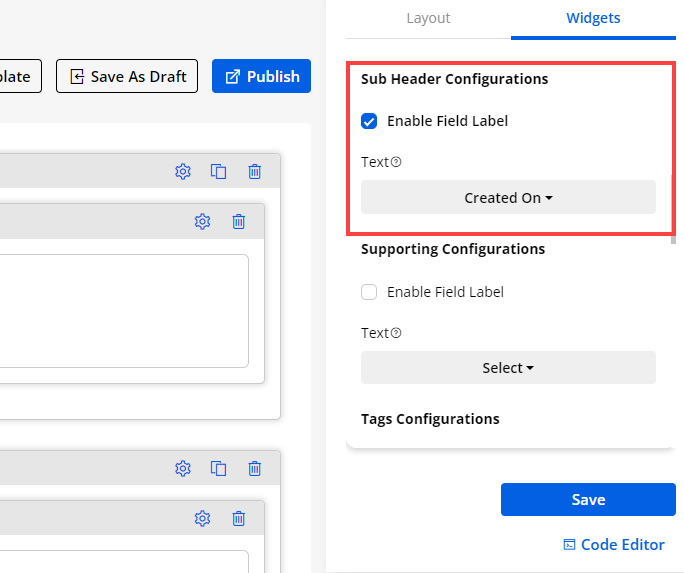The height and width of the screenshot is (573, 684).
Task: Open the Code Editor link
Action: pos(614,545)
